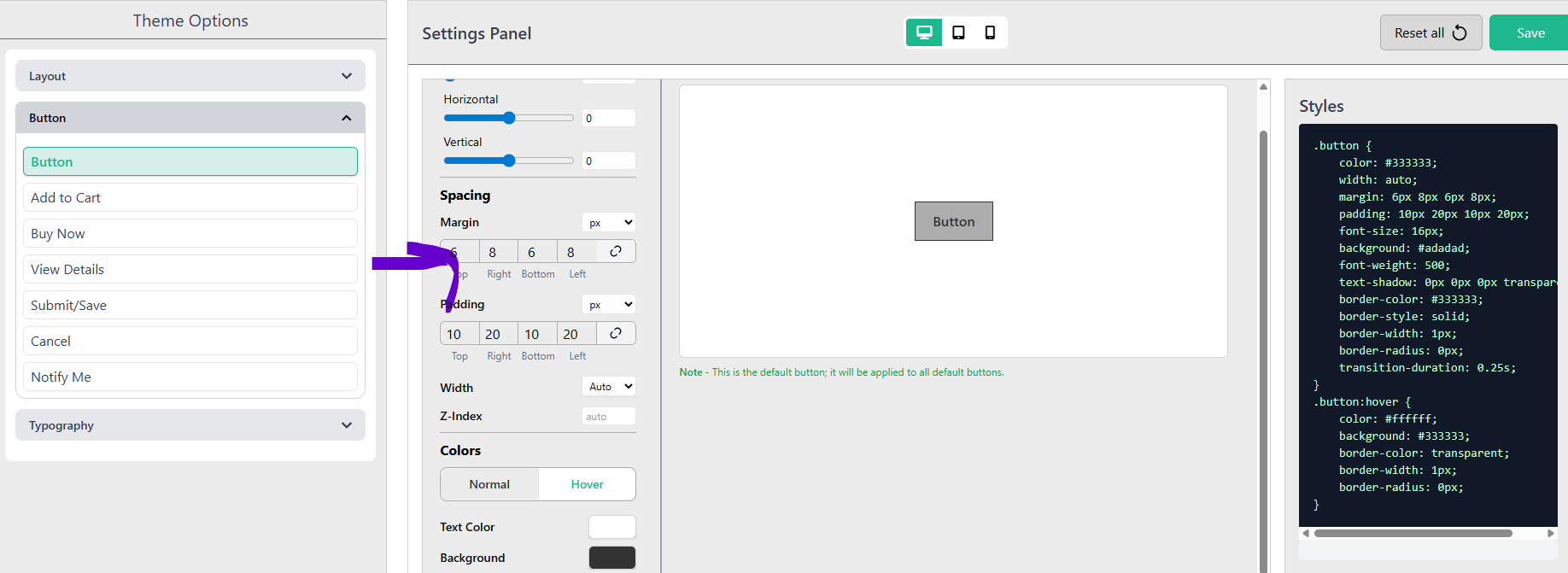
Task: Click the Vertical value field
Action: tap(609, 161)
